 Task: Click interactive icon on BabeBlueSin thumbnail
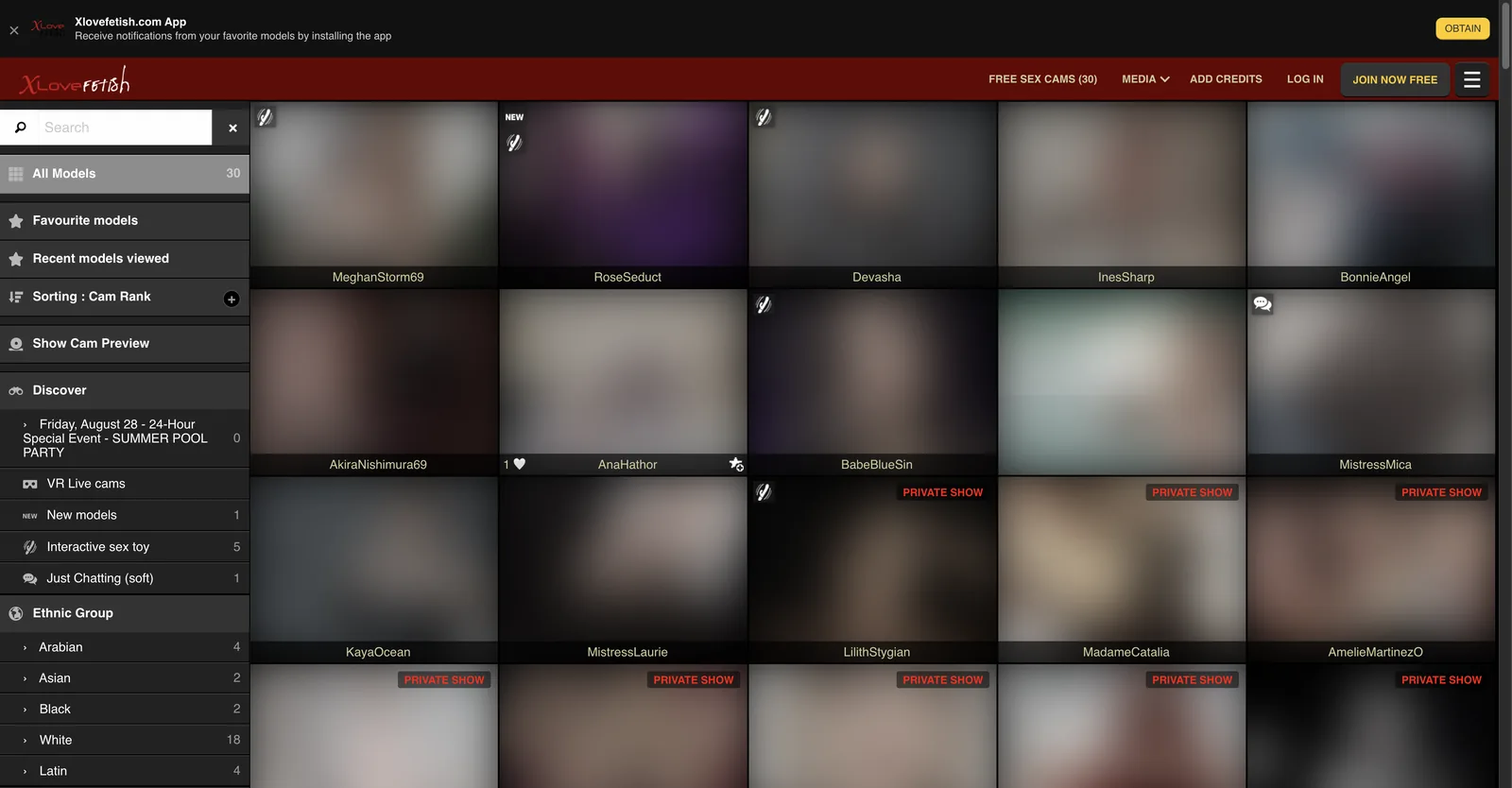(x=764, y=304)
